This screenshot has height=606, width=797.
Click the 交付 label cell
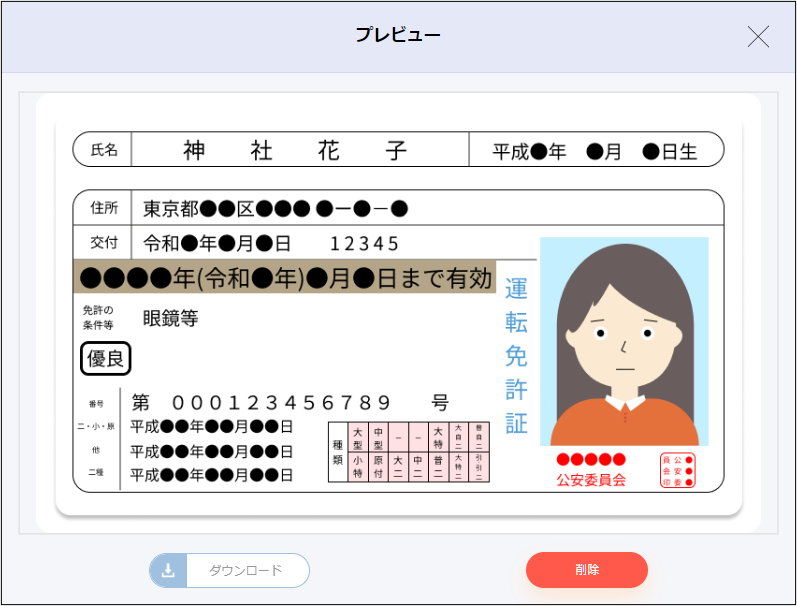point(104,242)
